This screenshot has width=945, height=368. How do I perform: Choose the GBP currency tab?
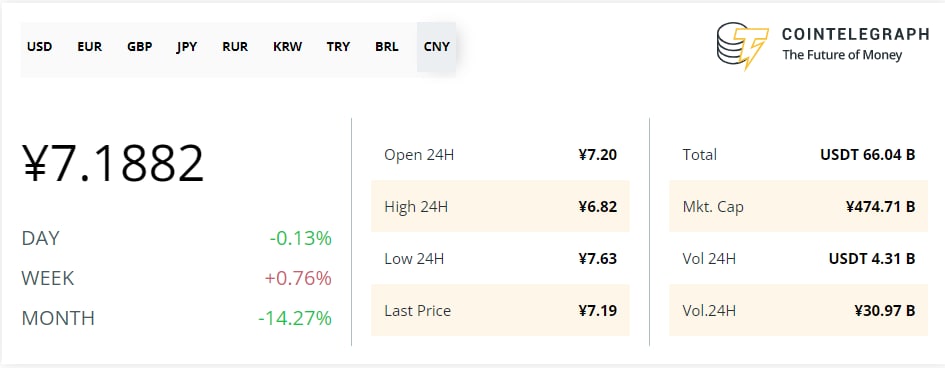pos(139,47)
